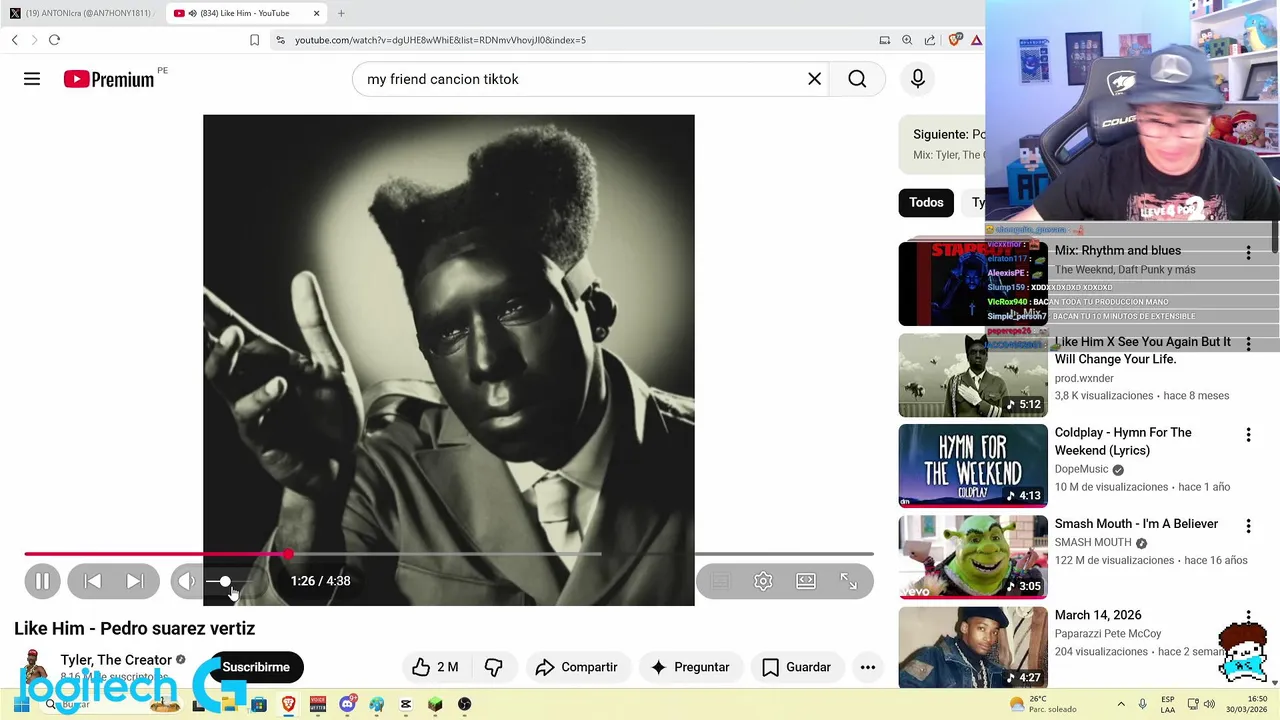Open more actions three-dot menu

[x=868, y=667]
